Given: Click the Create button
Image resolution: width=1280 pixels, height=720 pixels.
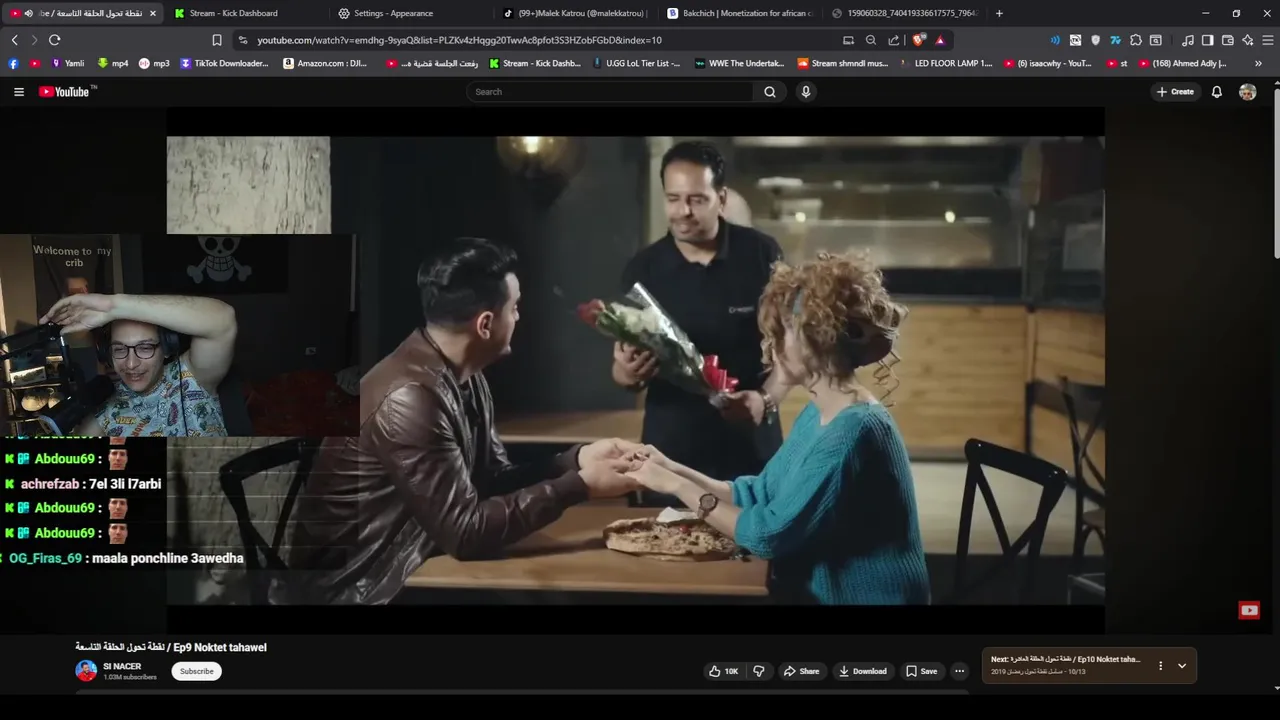Looking at the screenshot, I should pyautogui.click(x=1175, y=92).
